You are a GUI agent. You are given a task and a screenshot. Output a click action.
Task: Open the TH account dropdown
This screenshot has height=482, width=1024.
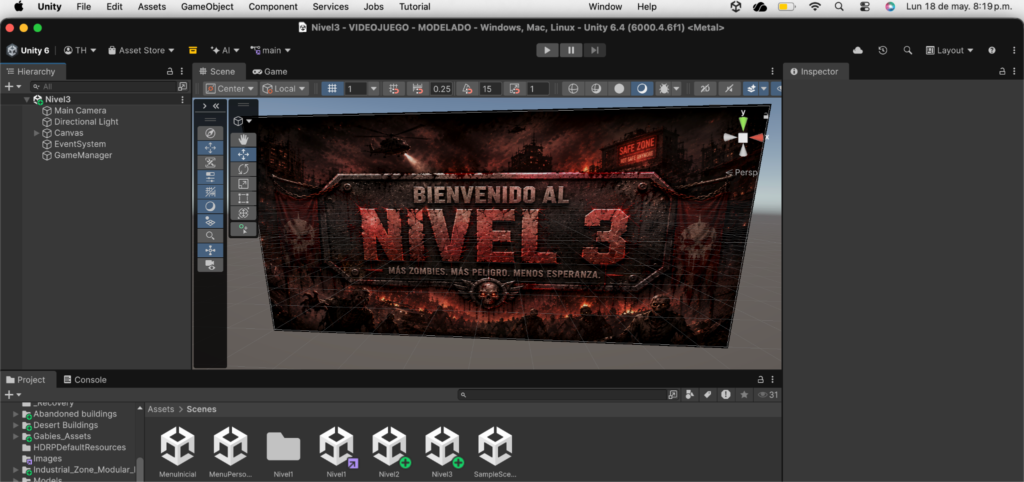pyautogui.click(x=80, y=50)
